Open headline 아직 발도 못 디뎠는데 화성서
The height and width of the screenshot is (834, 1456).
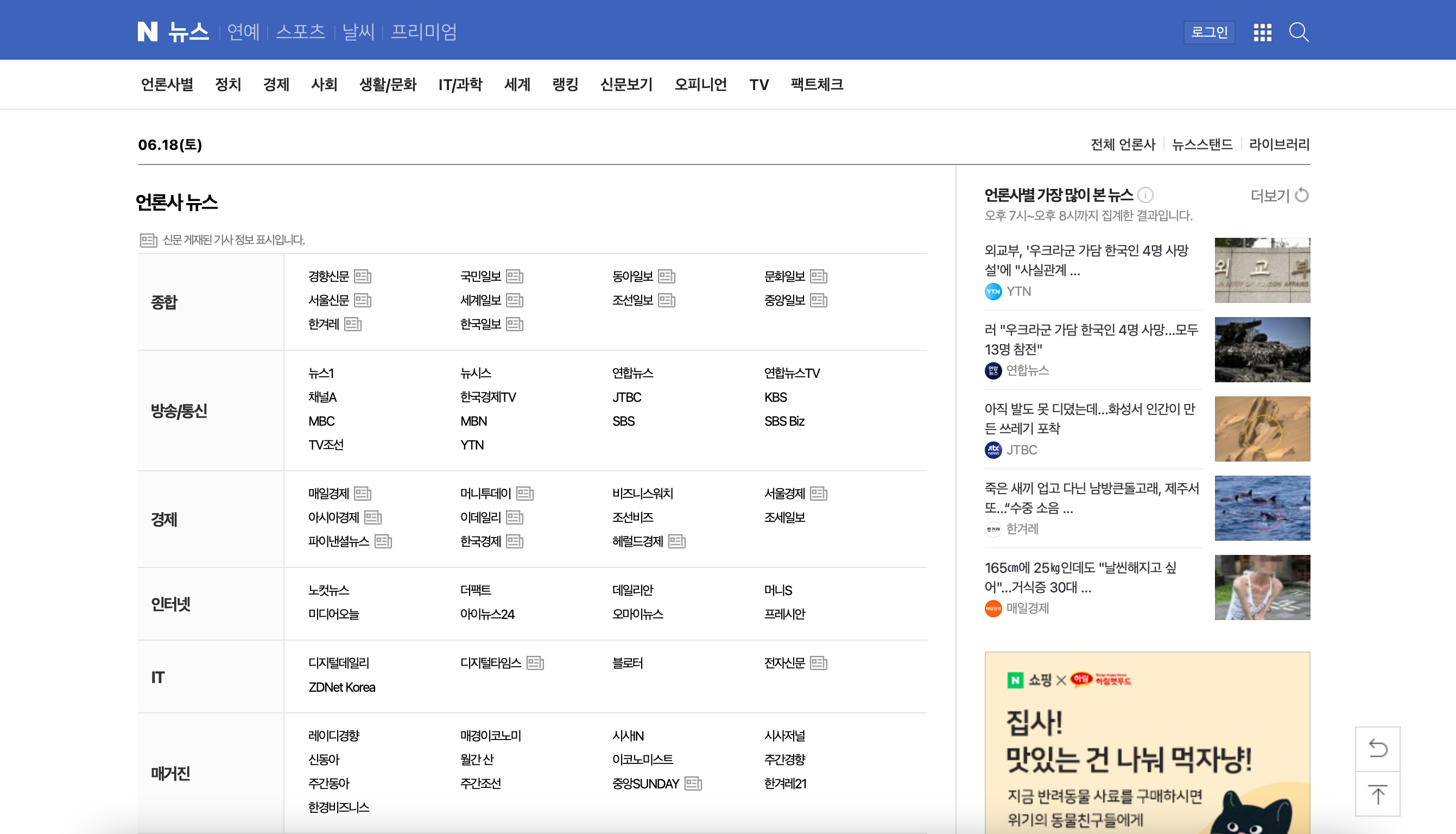point(1090,419)
